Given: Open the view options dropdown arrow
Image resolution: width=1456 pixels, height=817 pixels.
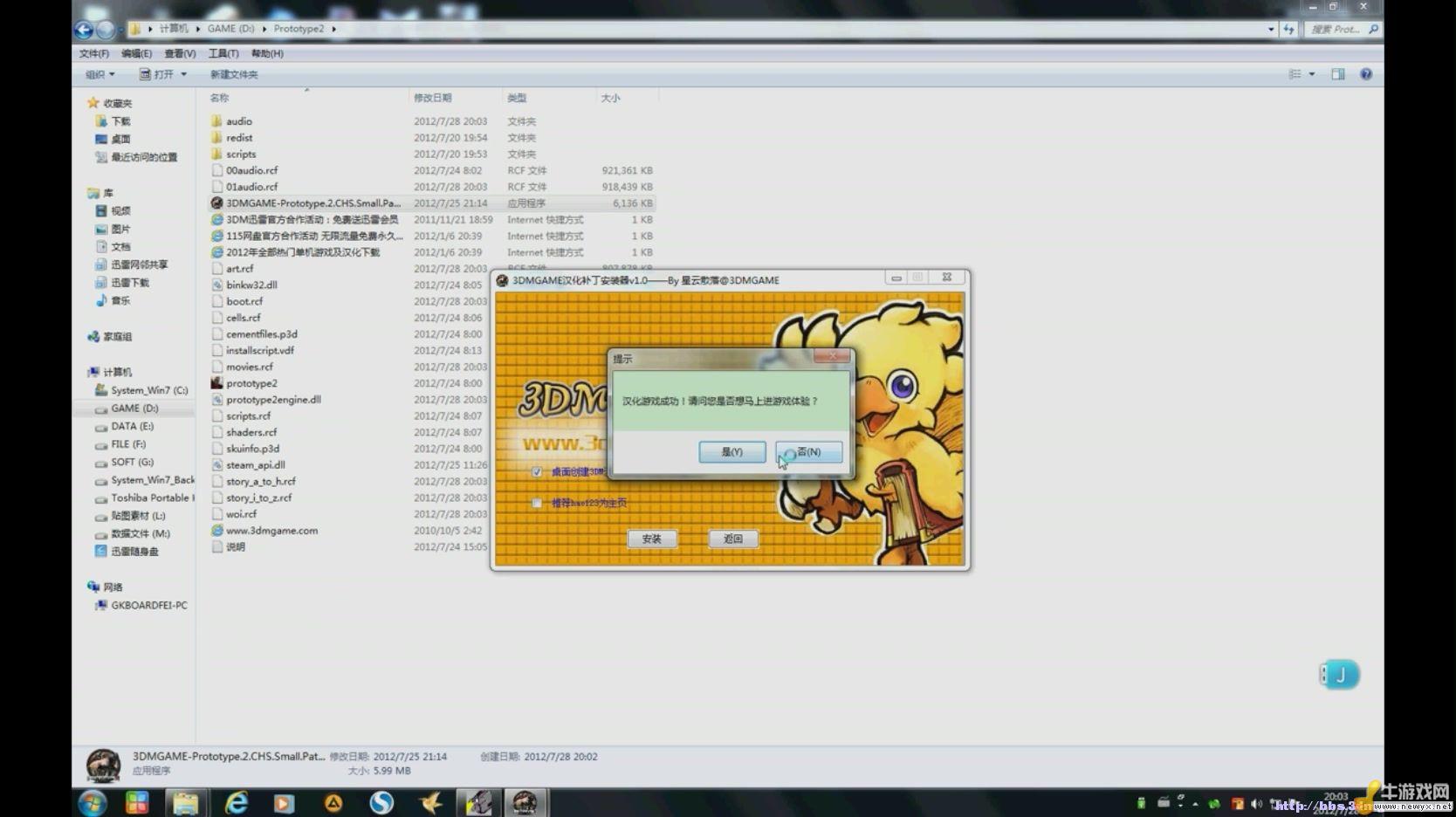Looking at the screenshot, I should pyautogui.click(x=1312, y=74).
